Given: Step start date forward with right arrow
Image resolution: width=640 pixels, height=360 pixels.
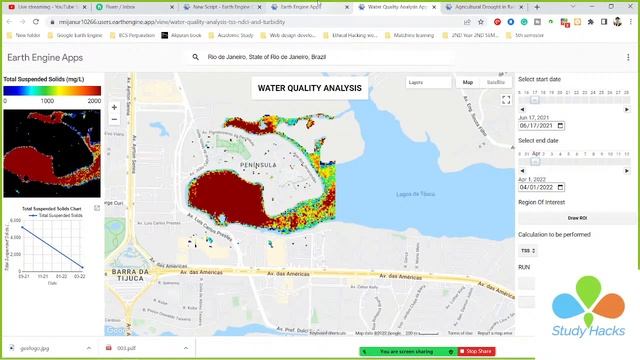Looking at the screenshot, I should coord(627,109).
